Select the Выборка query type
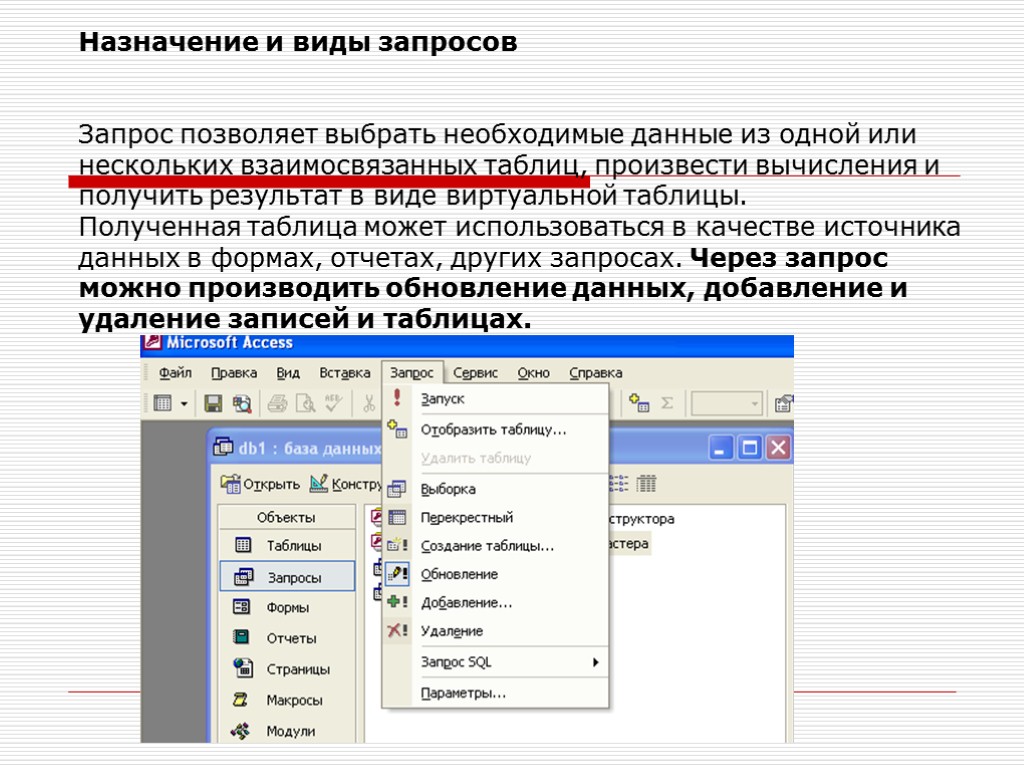Image resolution: width=1024 pixels, height=768 pixels. click(x=496, y=489)
